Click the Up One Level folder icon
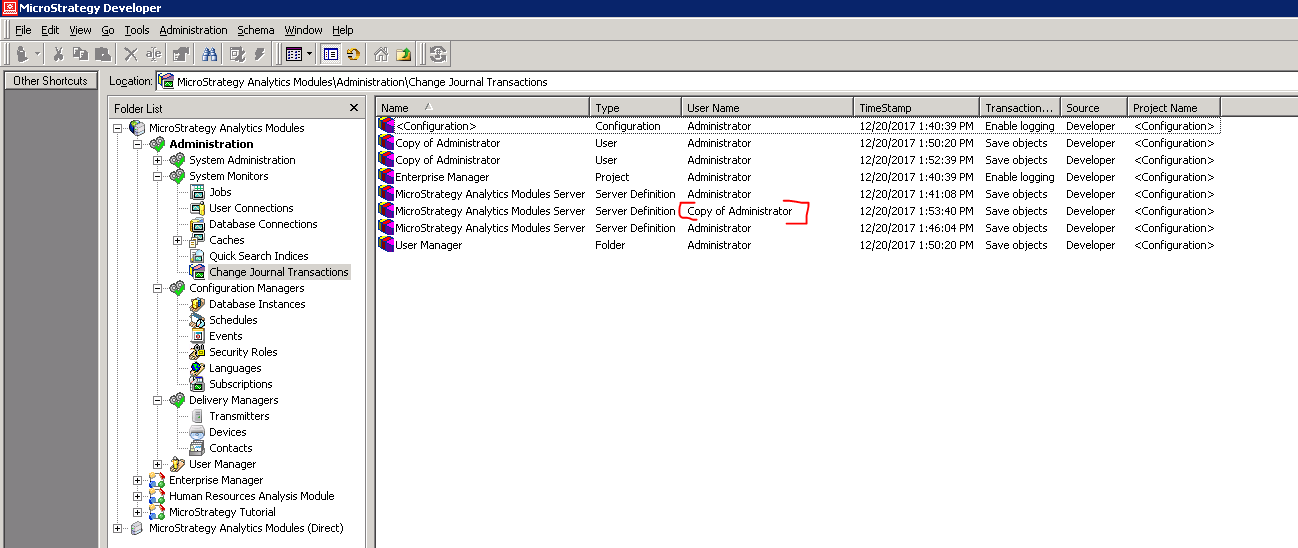 (x=404, y=54)
